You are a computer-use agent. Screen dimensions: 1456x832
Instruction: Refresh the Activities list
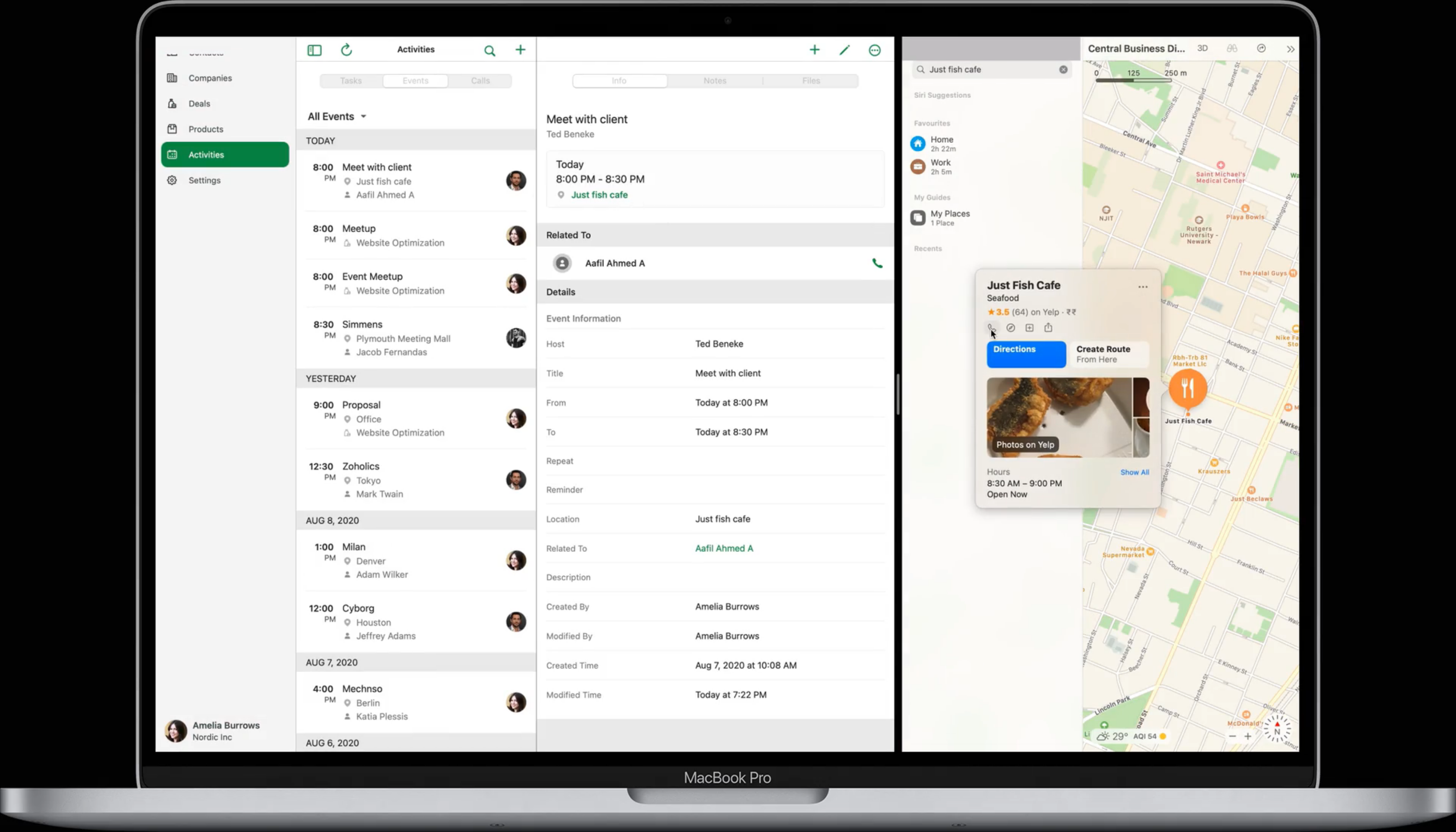click(347, 50)
